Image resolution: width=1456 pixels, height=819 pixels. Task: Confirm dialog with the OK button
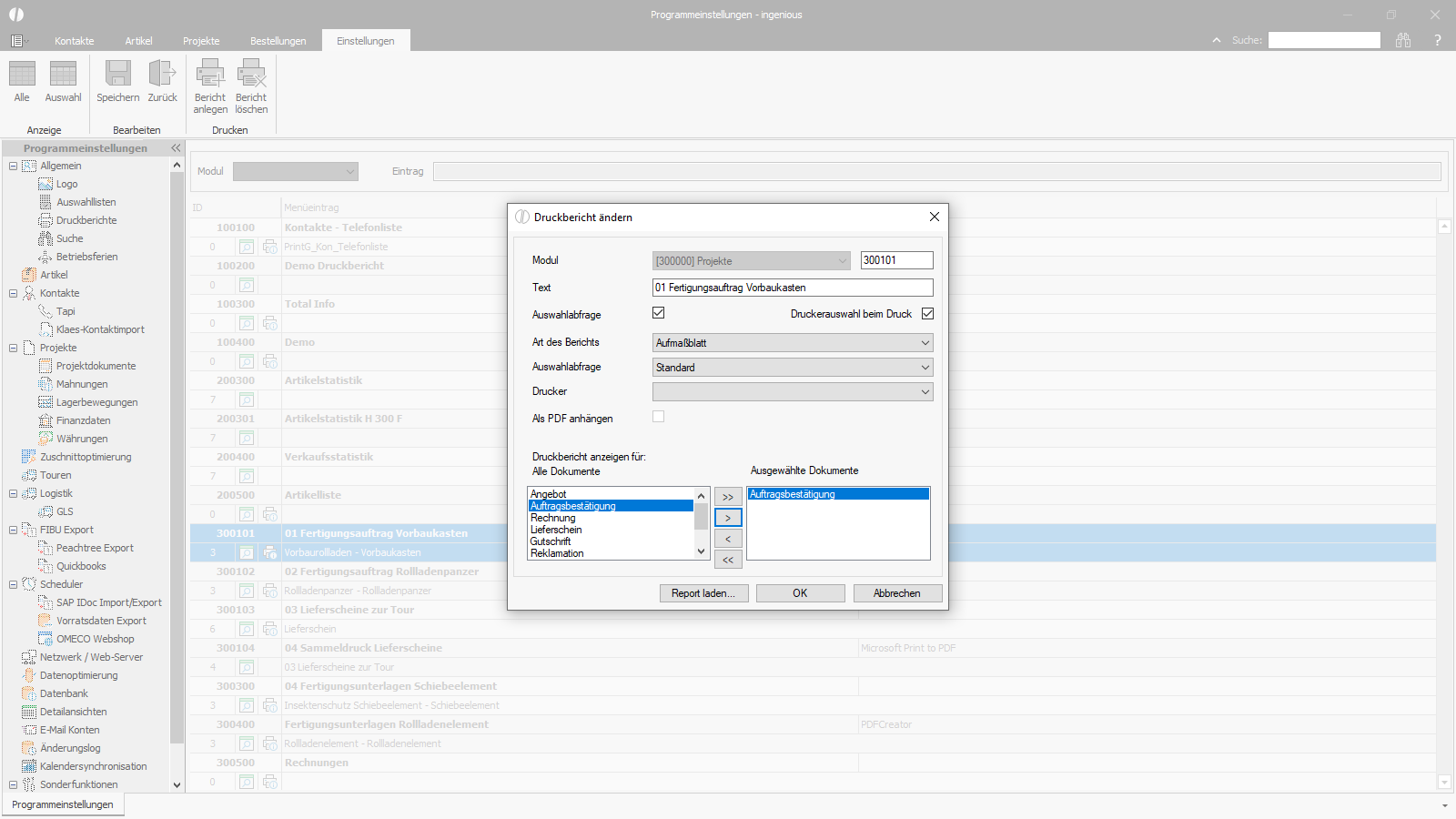pos(800,593)
